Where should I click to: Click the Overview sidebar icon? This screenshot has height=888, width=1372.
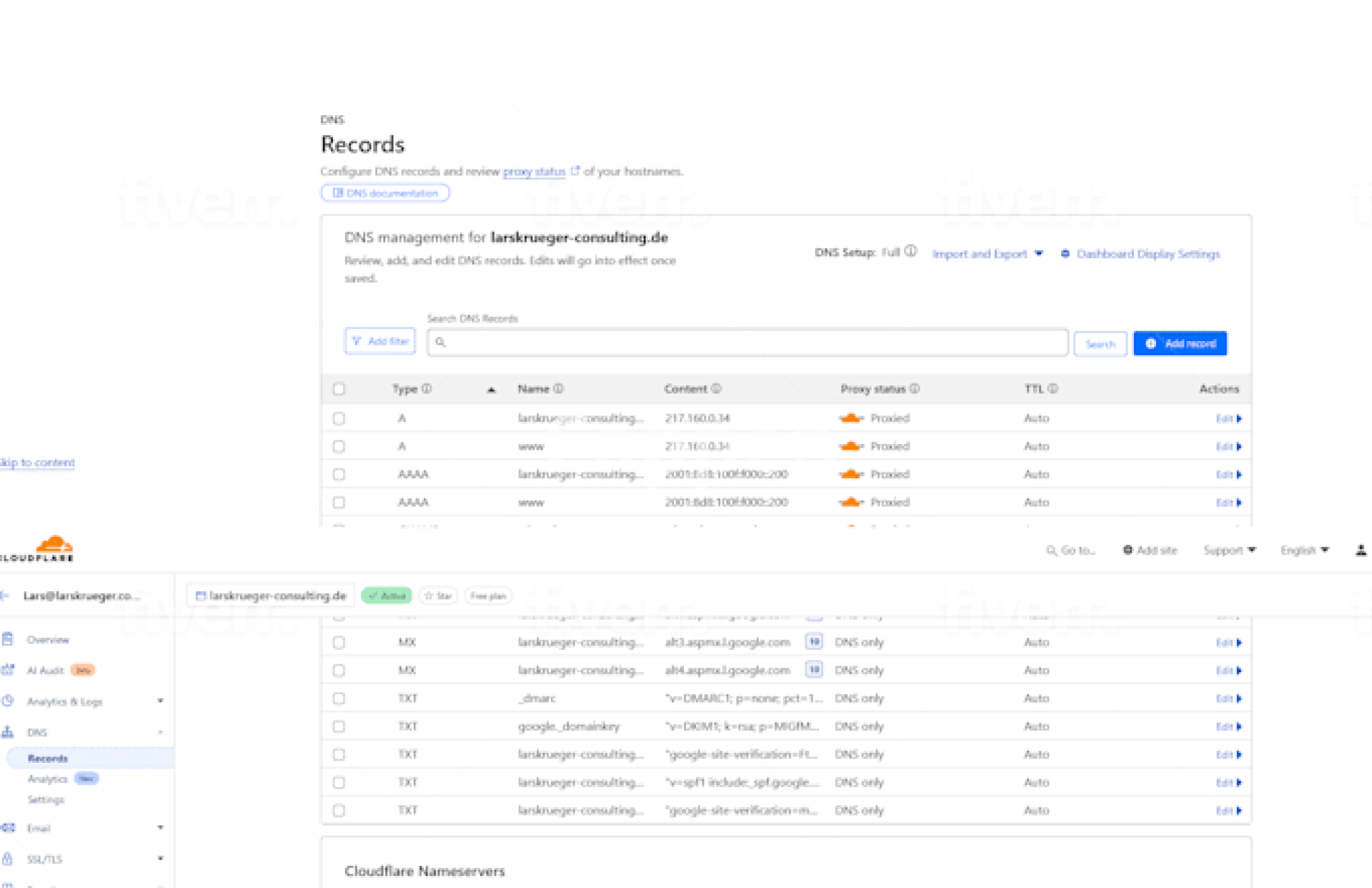[8, 639]
